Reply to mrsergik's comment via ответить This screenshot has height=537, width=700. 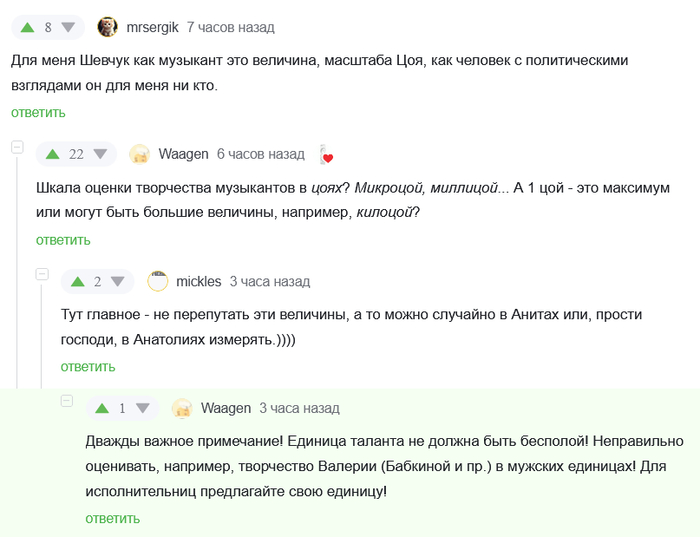click(x=38, y=113)
